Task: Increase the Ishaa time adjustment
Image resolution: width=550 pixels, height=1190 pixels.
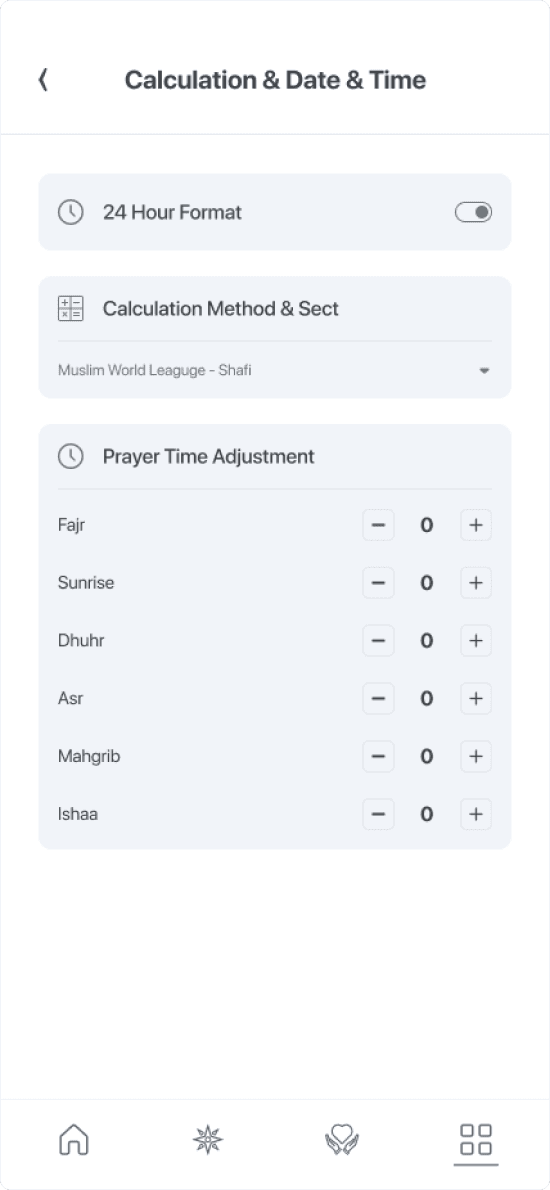Action: coord(476,814)
